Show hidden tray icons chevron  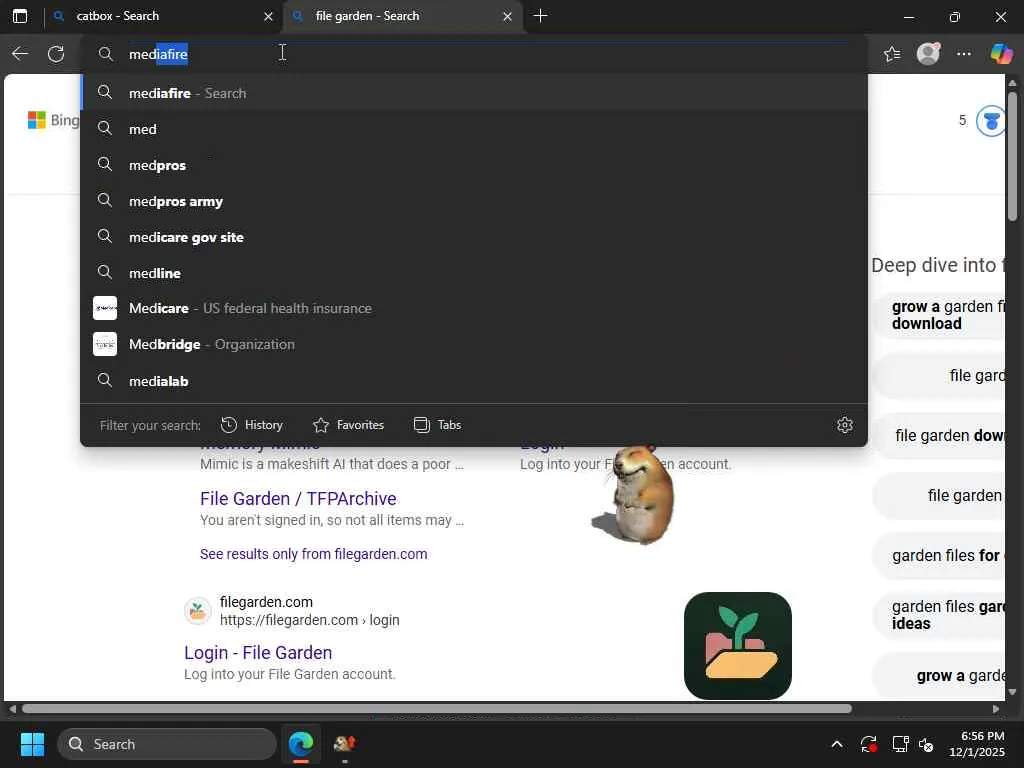[837, 744]
